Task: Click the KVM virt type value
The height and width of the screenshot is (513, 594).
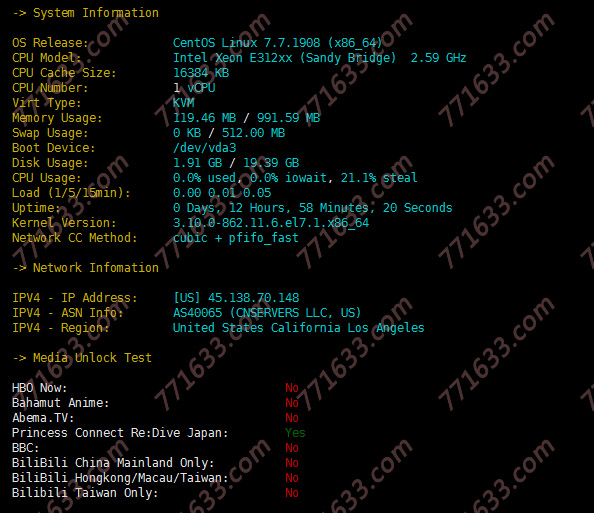Action: 183,103
